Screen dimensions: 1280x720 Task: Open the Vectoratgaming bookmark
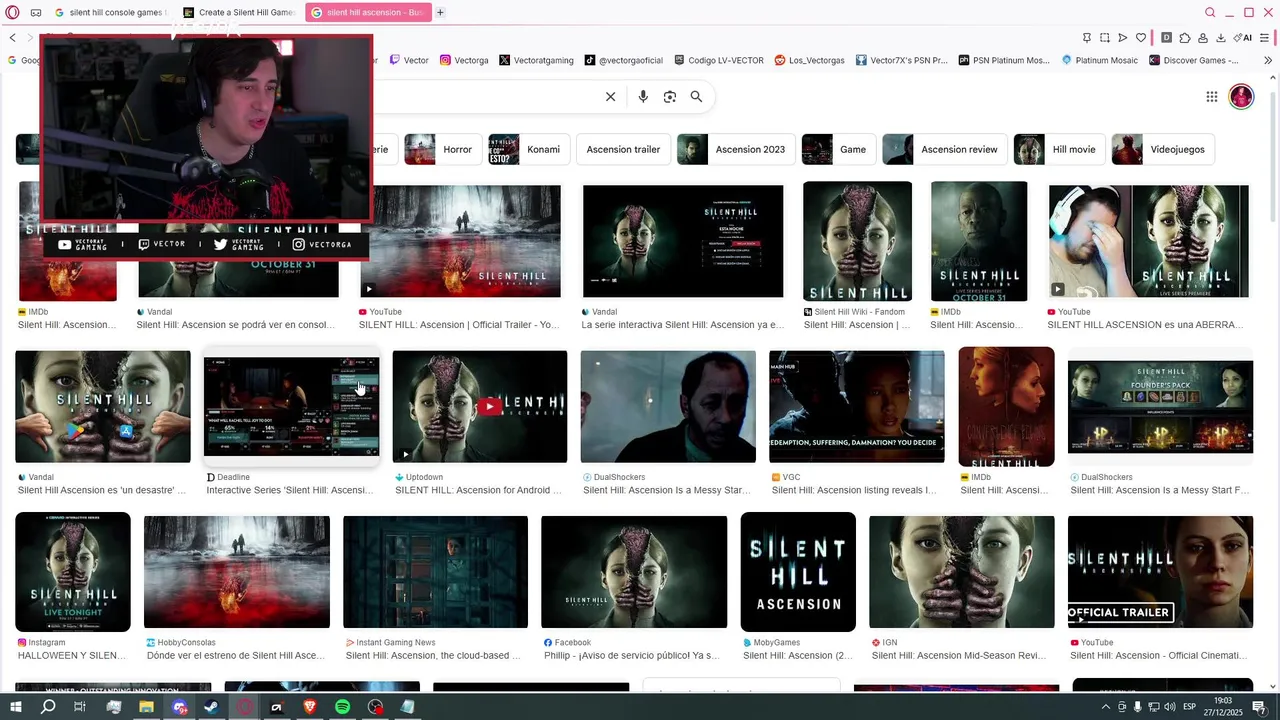tap(536, 60)
